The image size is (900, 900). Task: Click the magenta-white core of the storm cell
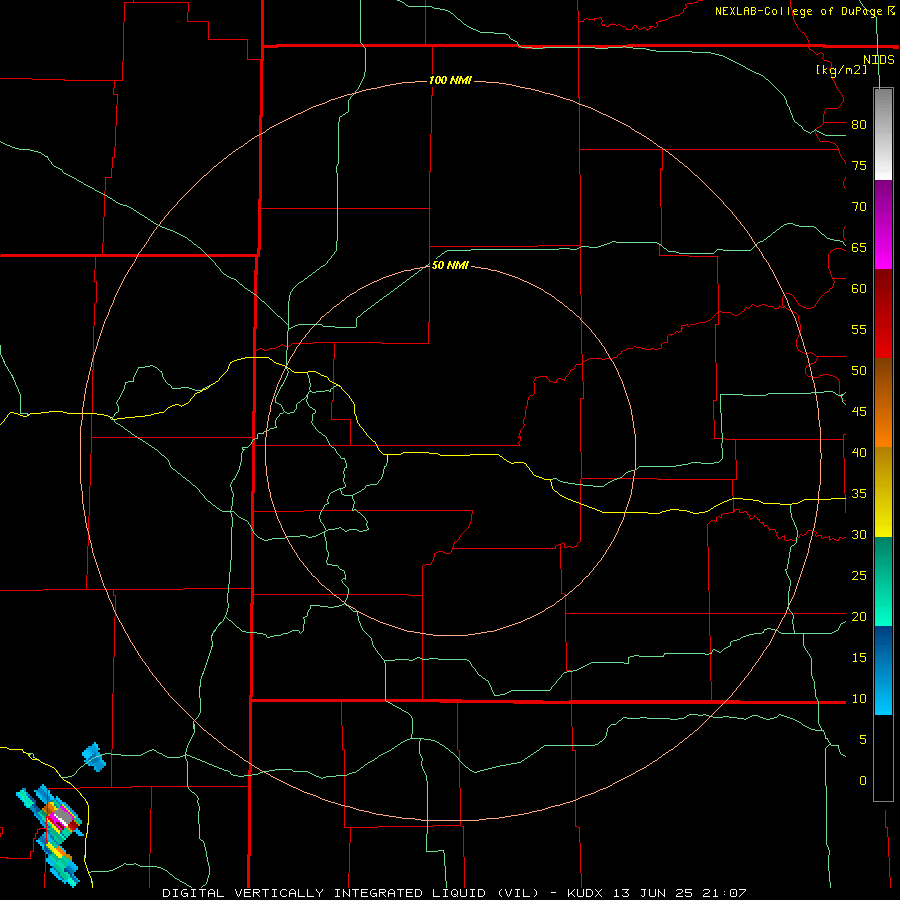click(61, 817)
